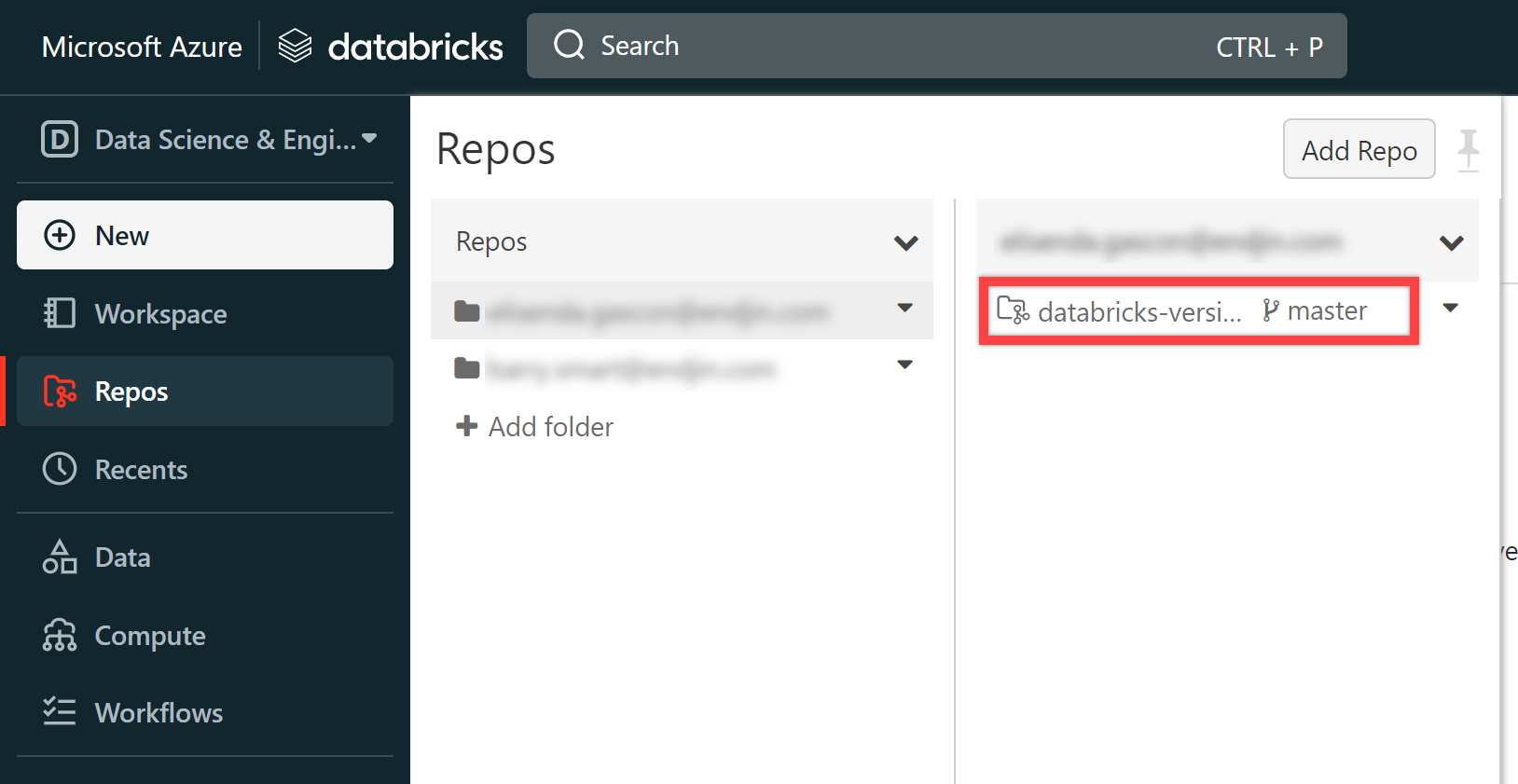The height and width of the screenshot is (784, 1518).
Task: Click the plus icon of Add folder
Action: [x=466, y=426]
